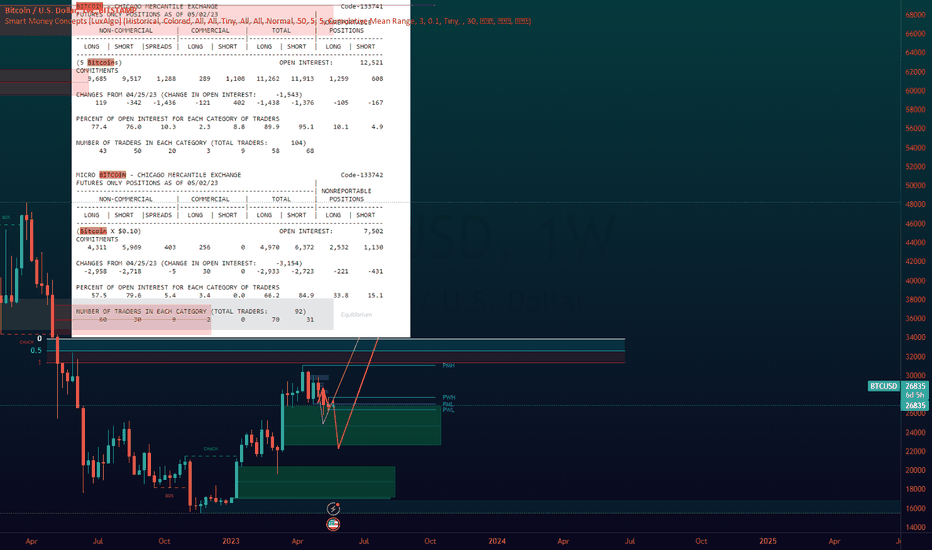Image resolution: width=932 pixels, height=550 pixels.
Task: Click the 2024 label on time axis
Action: point(497,541)
